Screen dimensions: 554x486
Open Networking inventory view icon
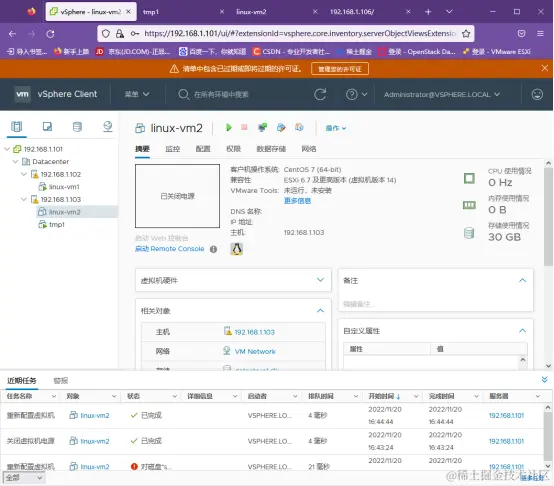pos(108,126)
